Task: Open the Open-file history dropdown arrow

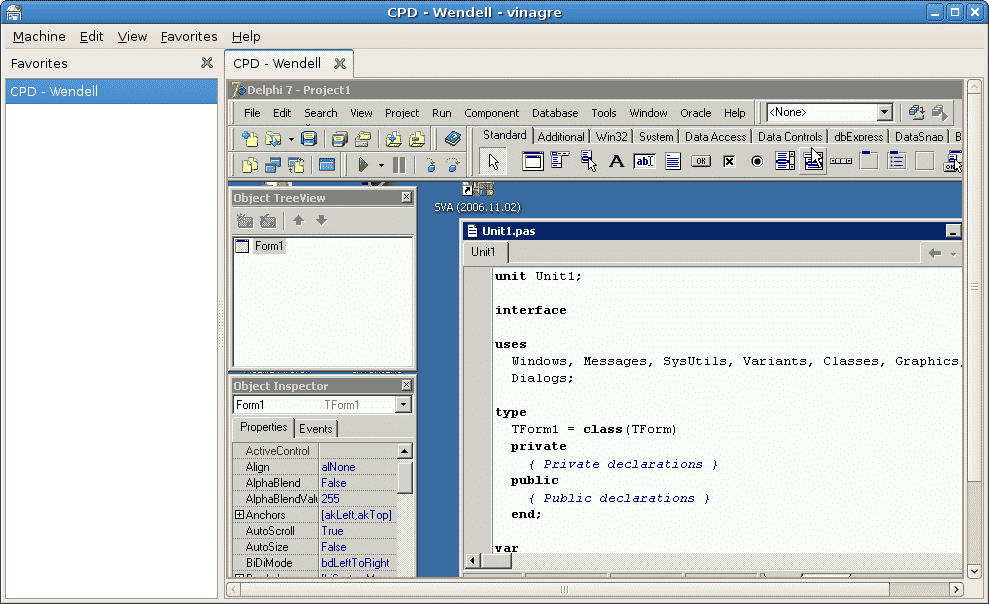Action: click(x=291, y=139)
